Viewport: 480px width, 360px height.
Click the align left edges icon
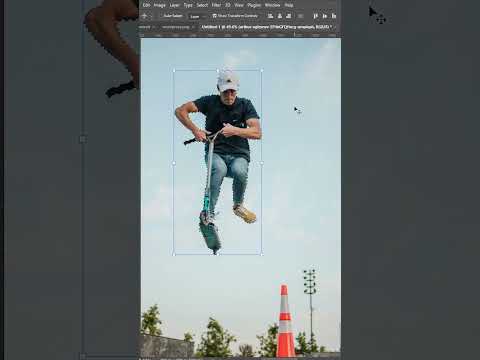271,16
